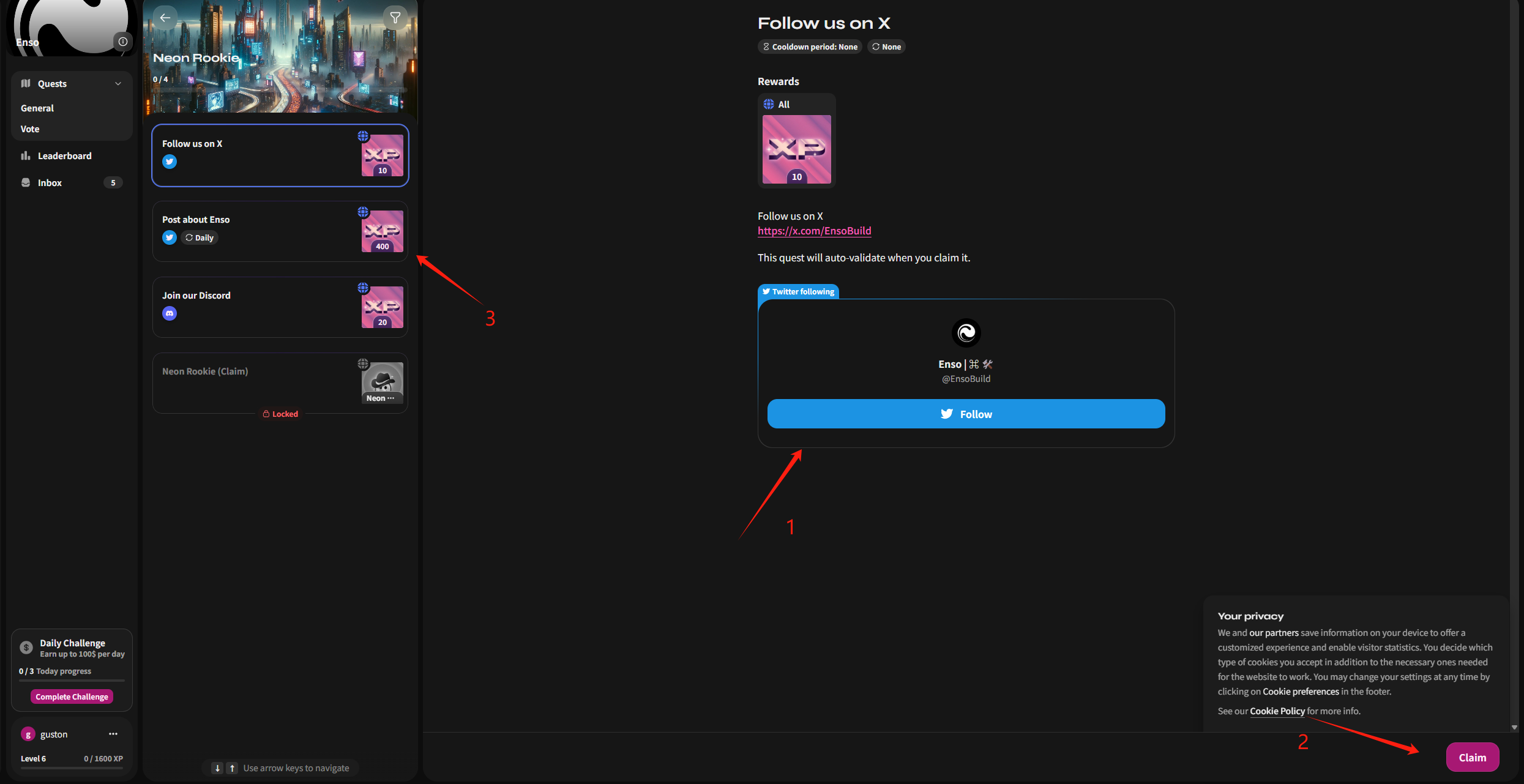Screen dimensions: 1524x784
Task: Open the Cookie preferences link
Action: (1301, 692)
